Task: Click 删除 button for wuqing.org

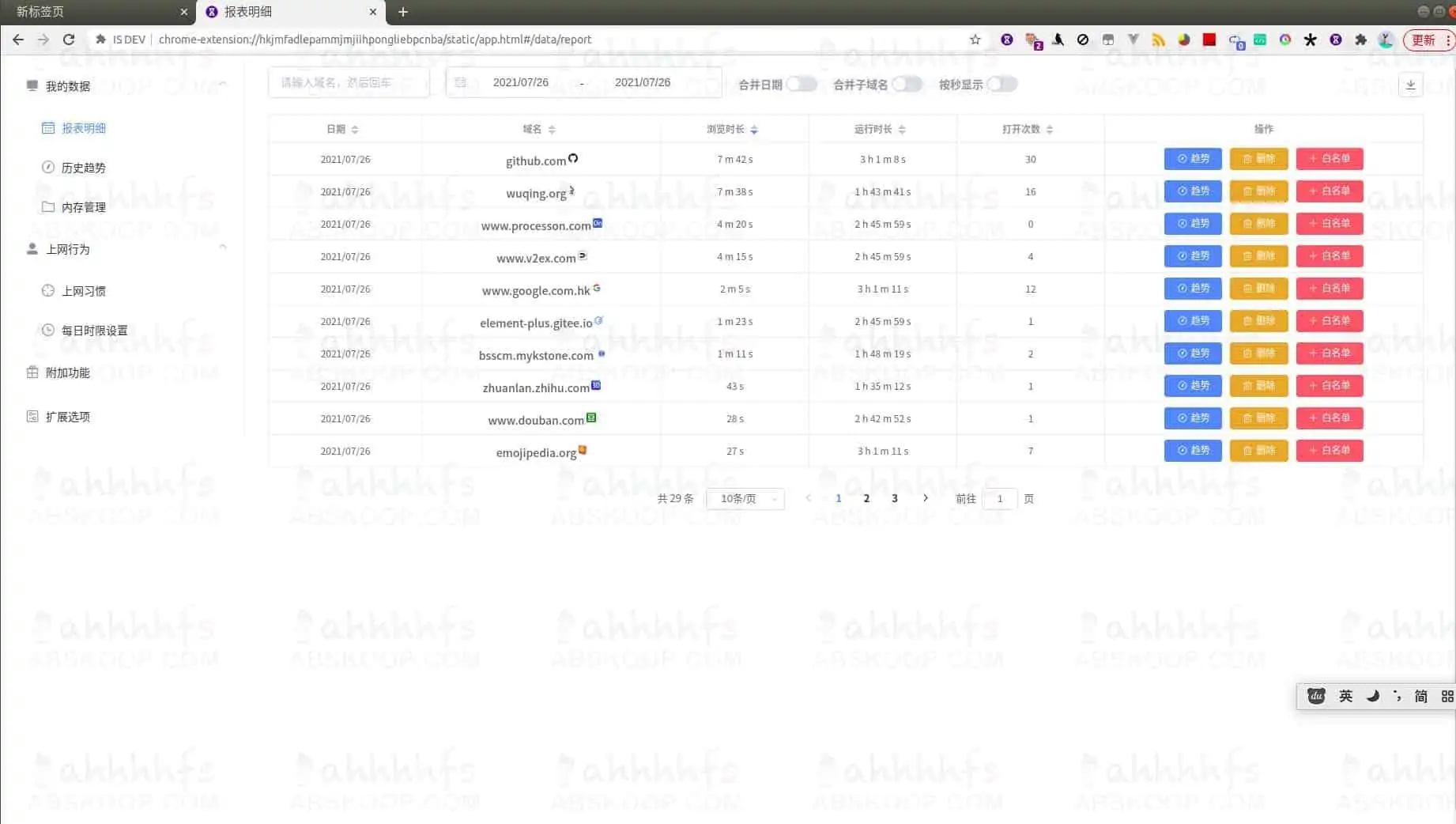Action: (1258, 191)
